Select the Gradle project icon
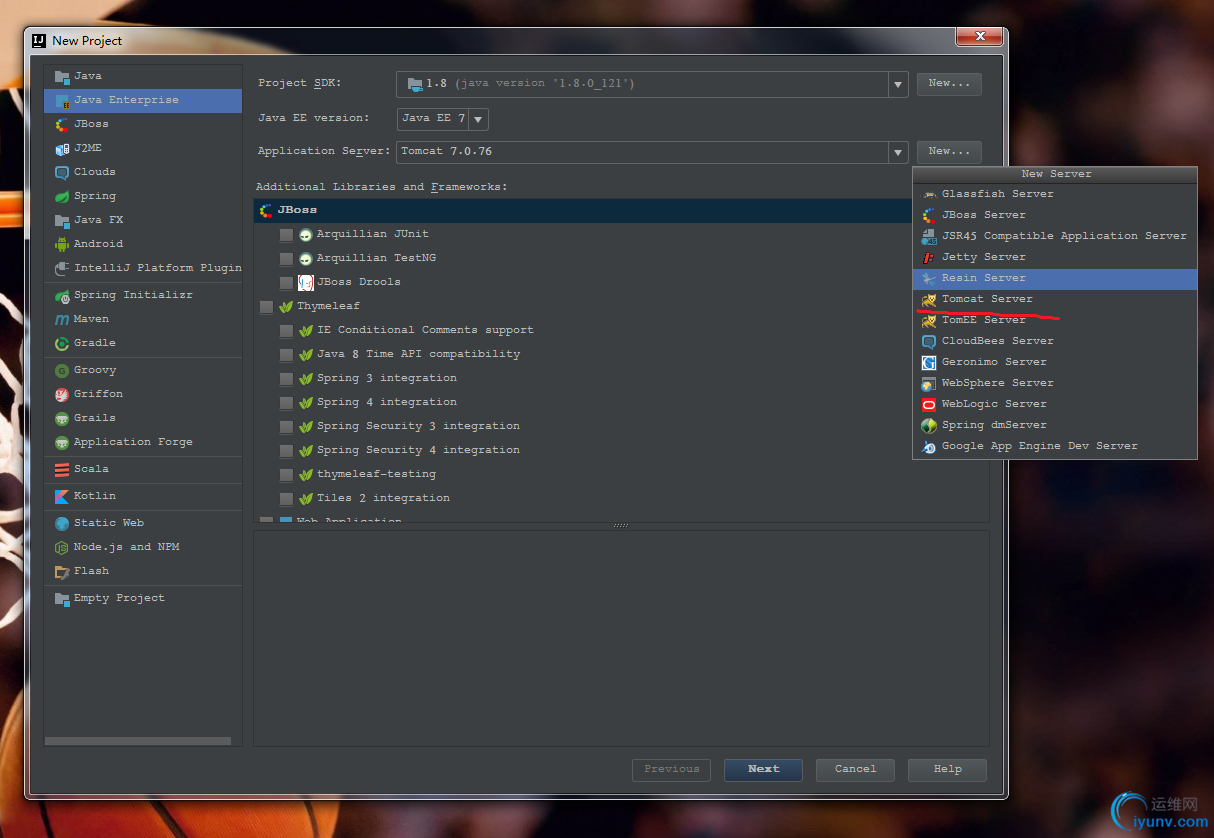 62,343
